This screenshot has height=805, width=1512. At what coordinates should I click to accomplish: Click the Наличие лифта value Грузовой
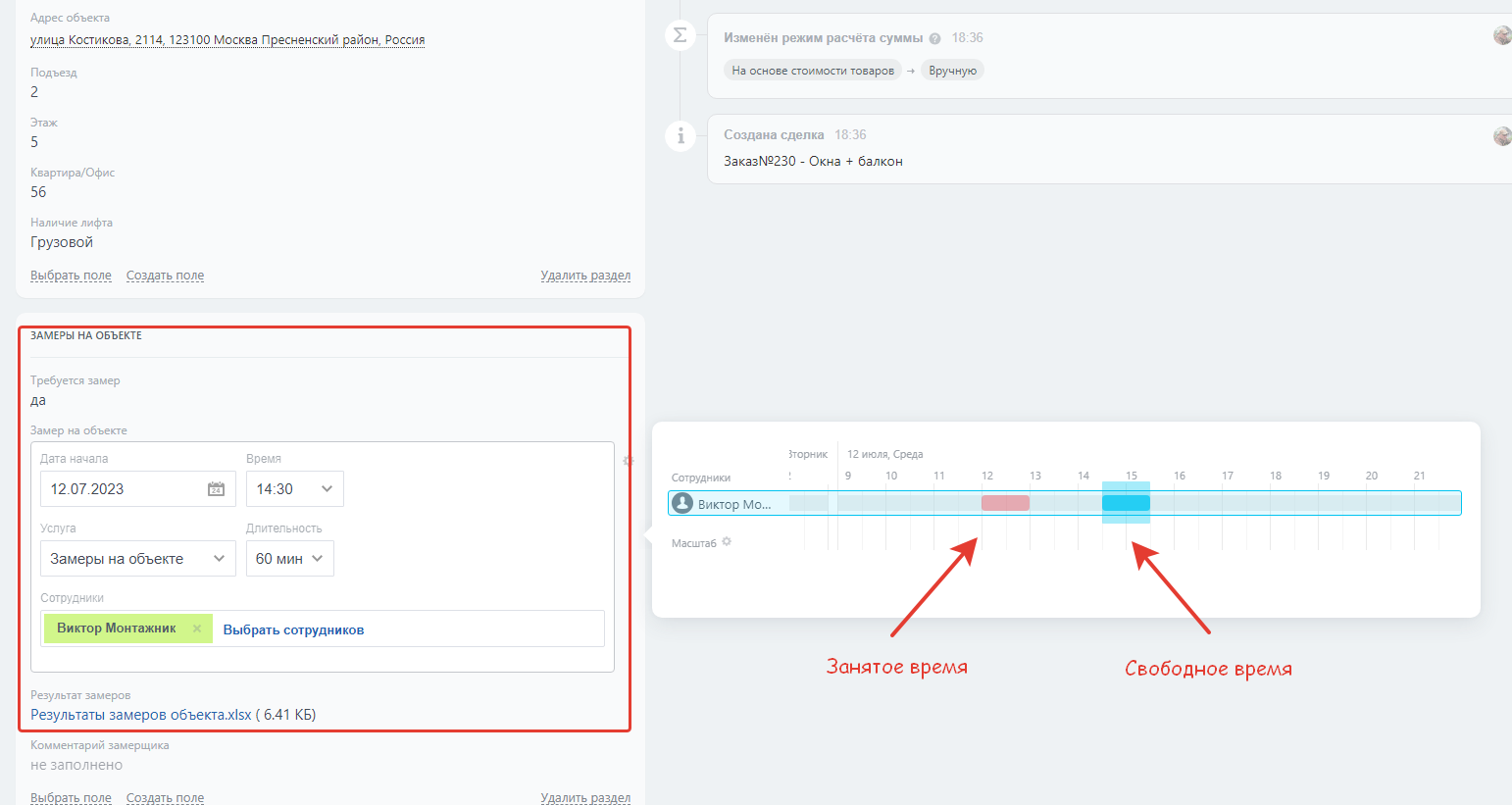coord(62,242)
